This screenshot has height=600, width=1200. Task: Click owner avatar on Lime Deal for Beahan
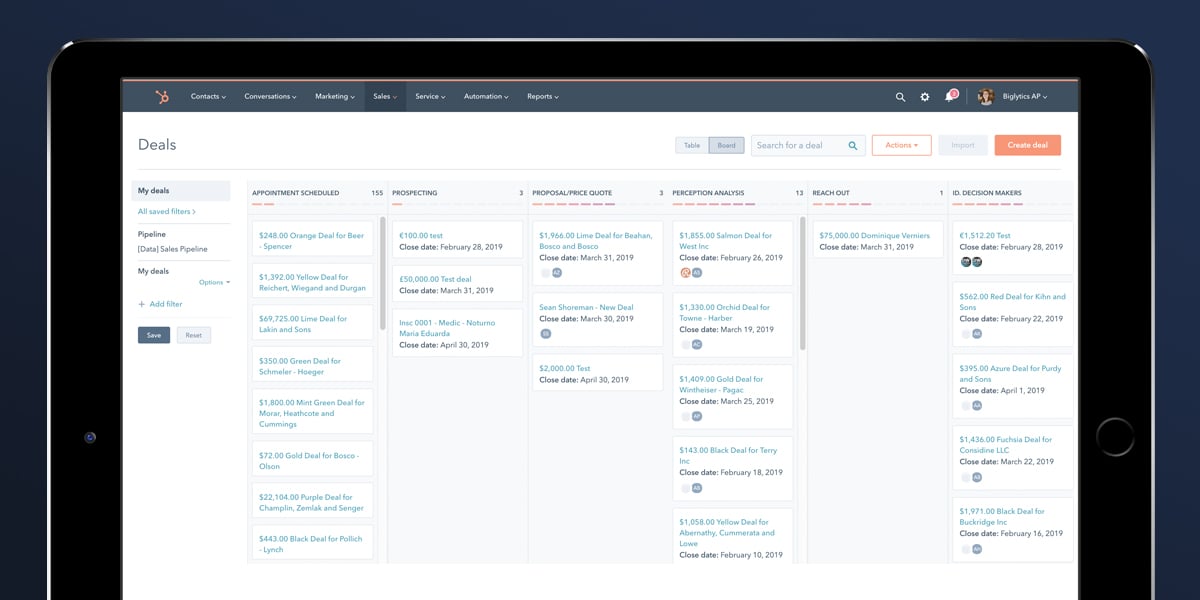[557, 272]
